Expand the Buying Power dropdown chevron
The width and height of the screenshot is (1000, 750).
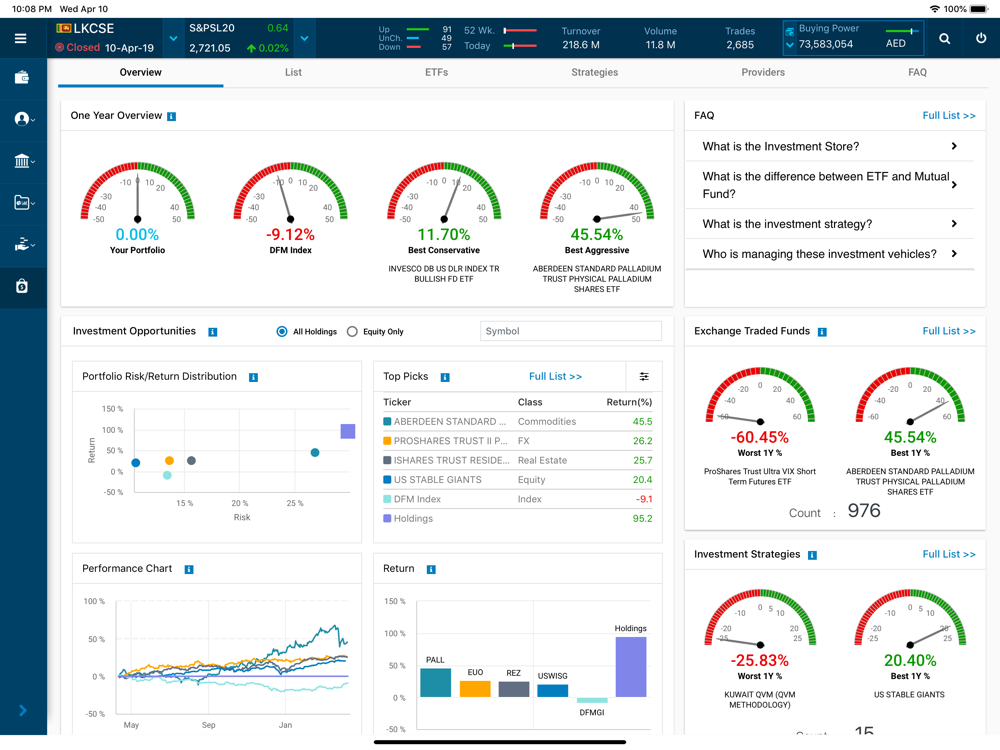[790, 45]
